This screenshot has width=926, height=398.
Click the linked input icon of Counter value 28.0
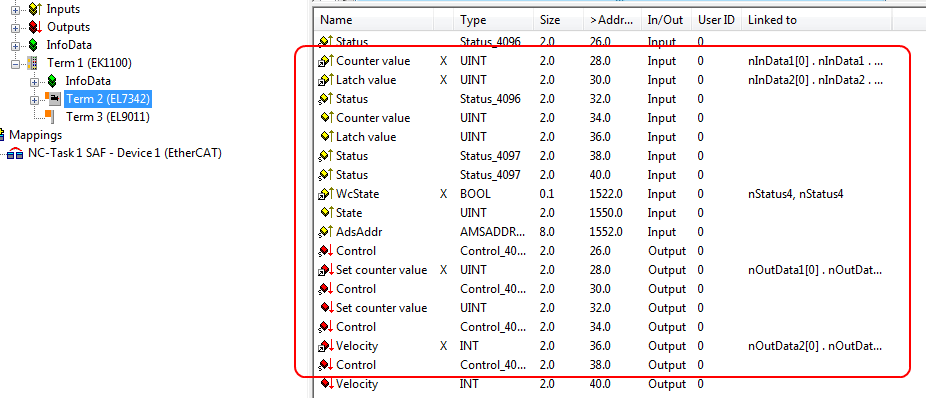(326, 61)
